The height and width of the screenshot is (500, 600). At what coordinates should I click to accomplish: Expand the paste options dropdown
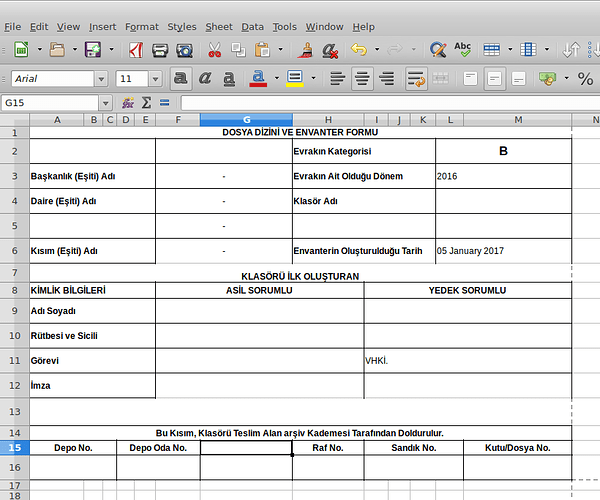pyautogui.click(x=280, y=50)
